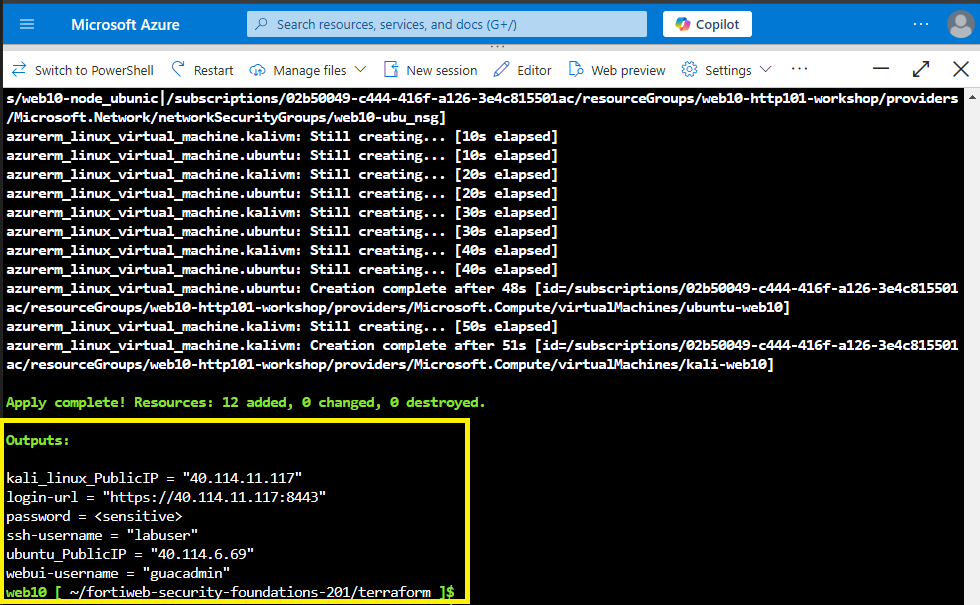Image resolution: width=980 pixels, height=605 pixels.
Task: Click the ssh-username value "labuser"
Action: pos(162,535)
